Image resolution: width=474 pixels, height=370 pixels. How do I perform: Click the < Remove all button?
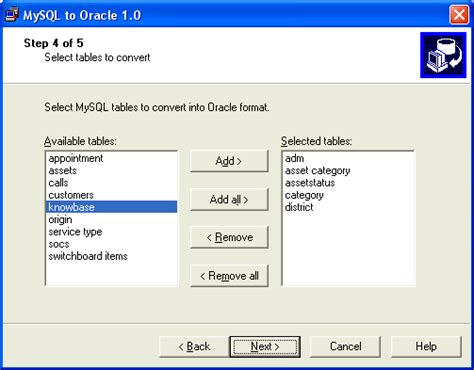229,276
